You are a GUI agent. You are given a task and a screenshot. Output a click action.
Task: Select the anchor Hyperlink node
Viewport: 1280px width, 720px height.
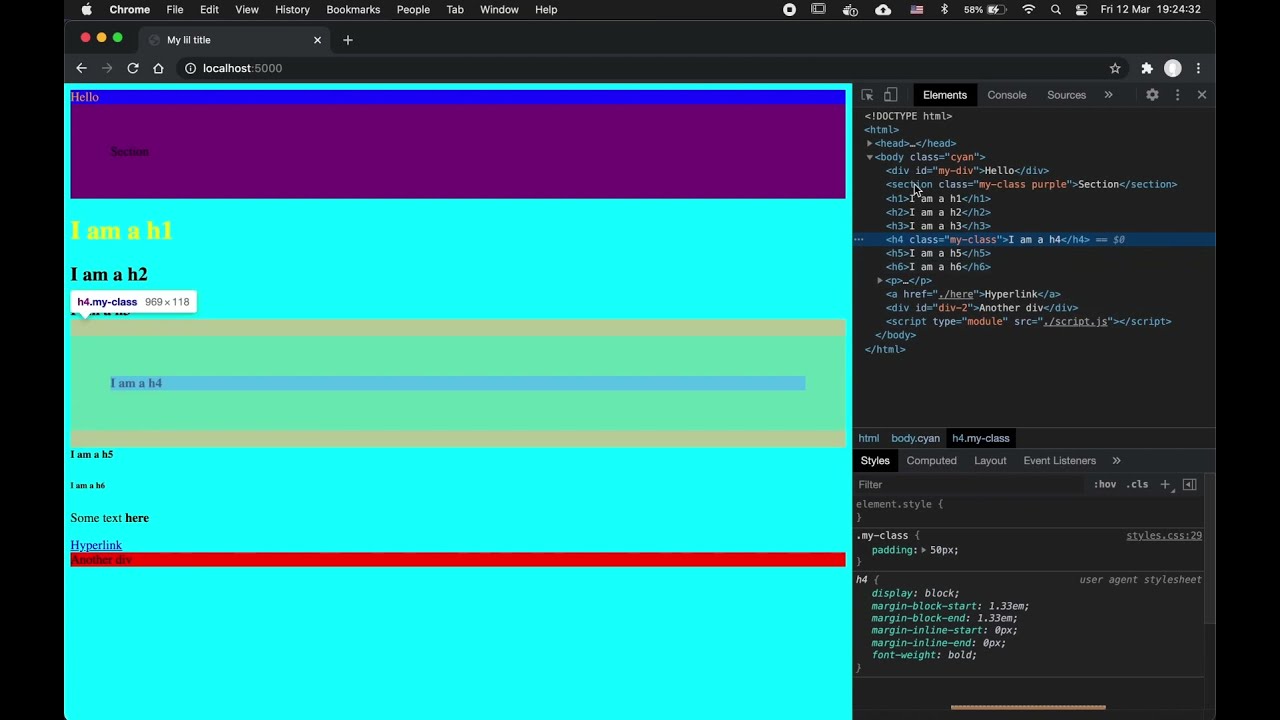[x=973, y=295]
